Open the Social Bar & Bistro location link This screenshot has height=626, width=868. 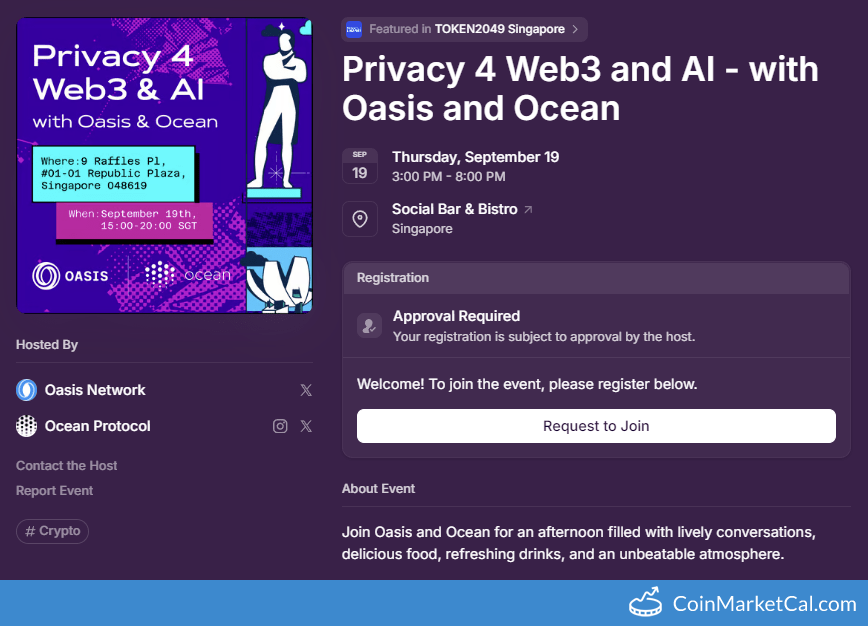454,209
